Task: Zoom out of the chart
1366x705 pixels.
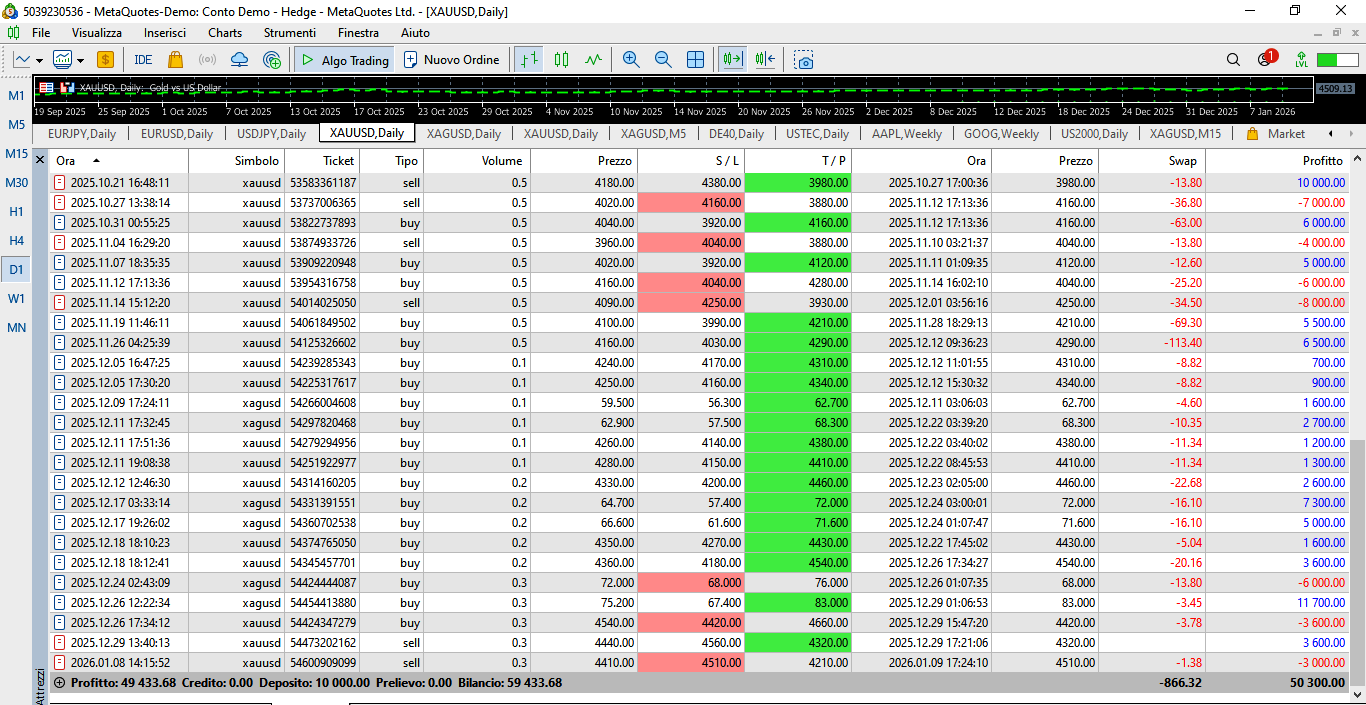Action: 663,60
